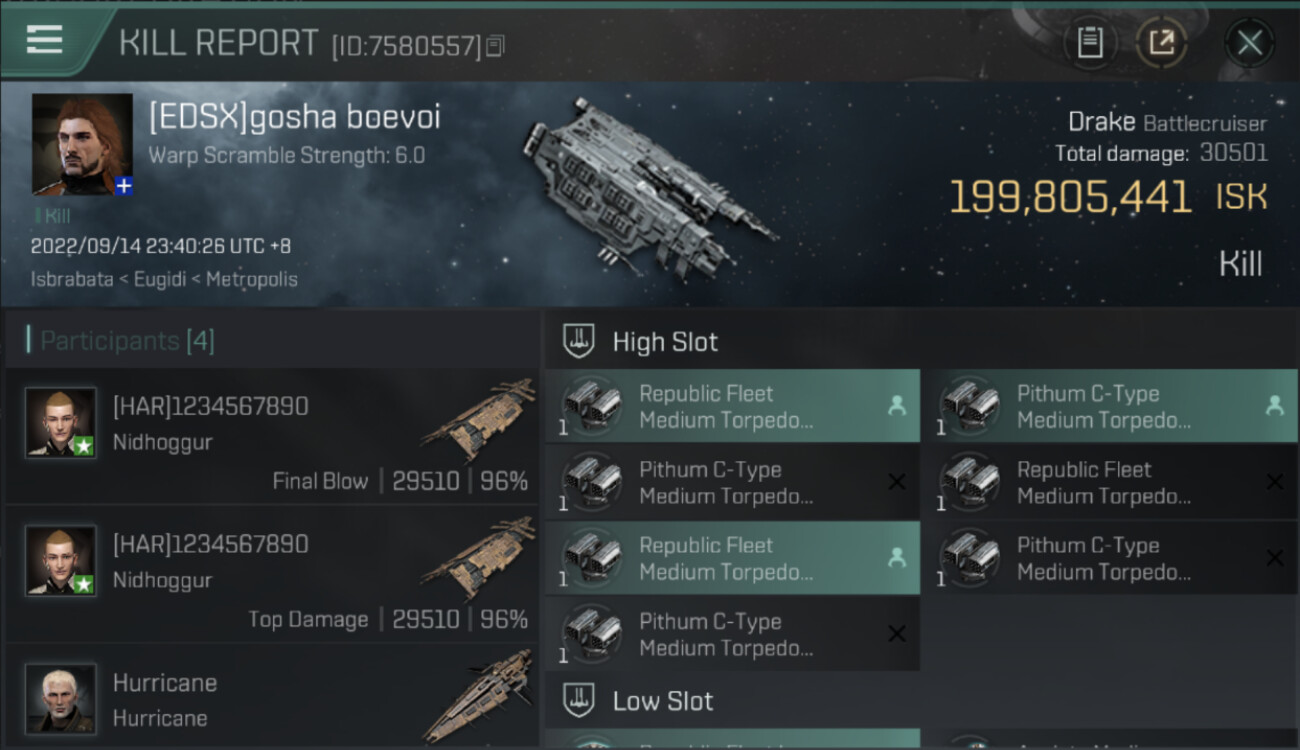Open the Final Blow Nidhoggur participant row

tap(270, 436)
